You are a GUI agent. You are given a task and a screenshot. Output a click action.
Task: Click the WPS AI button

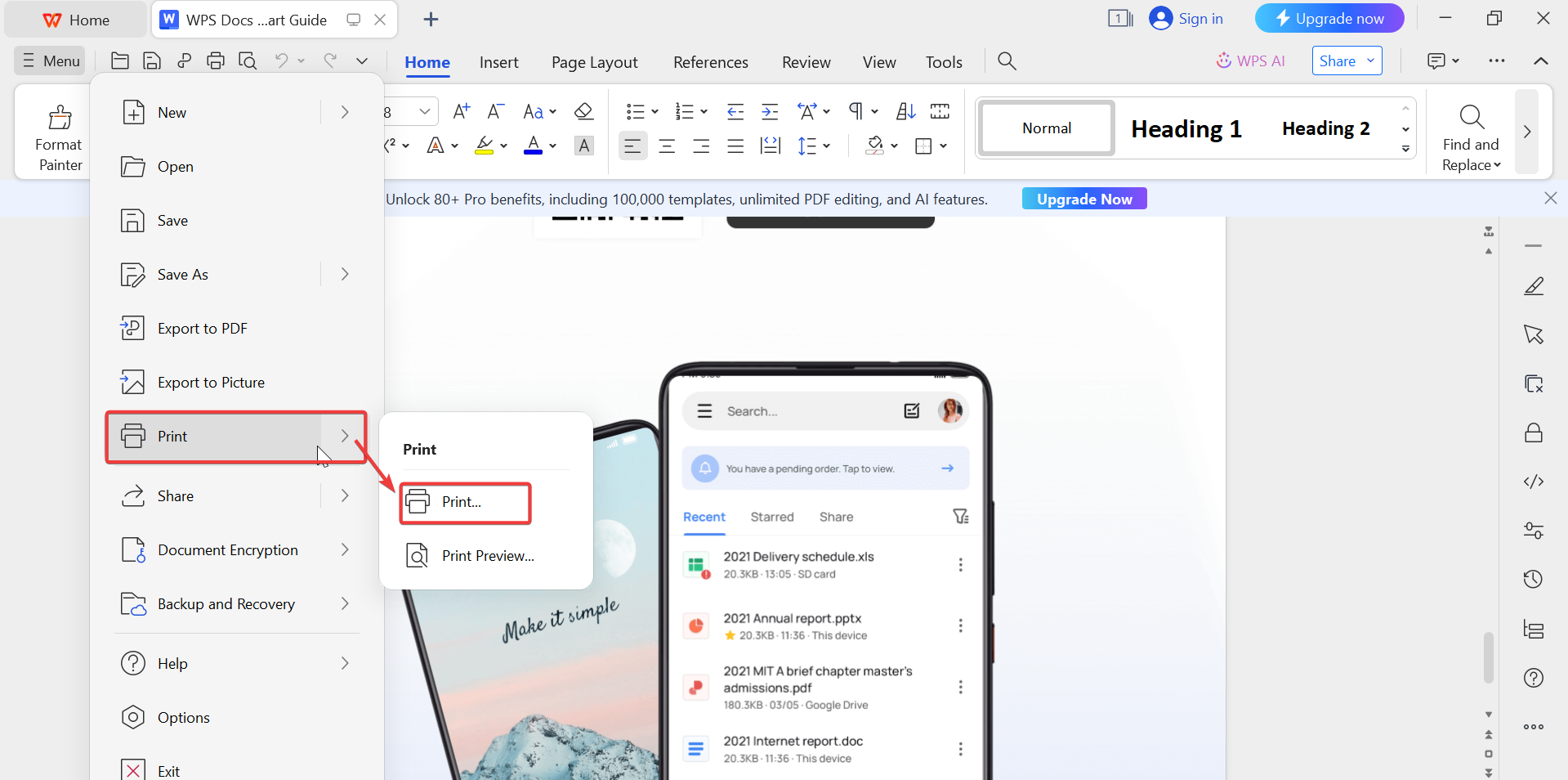pos(1250,61)
